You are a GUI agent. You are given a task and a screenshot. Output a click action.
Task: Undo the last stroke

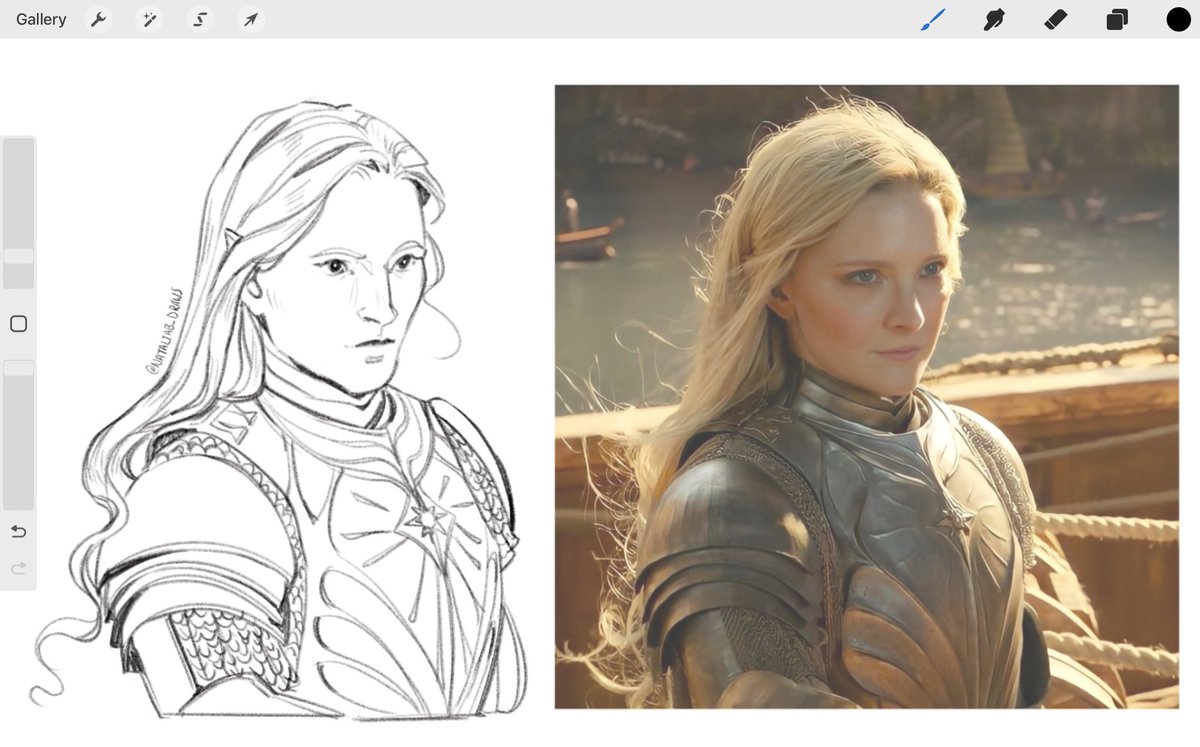[x=18, y=531]
